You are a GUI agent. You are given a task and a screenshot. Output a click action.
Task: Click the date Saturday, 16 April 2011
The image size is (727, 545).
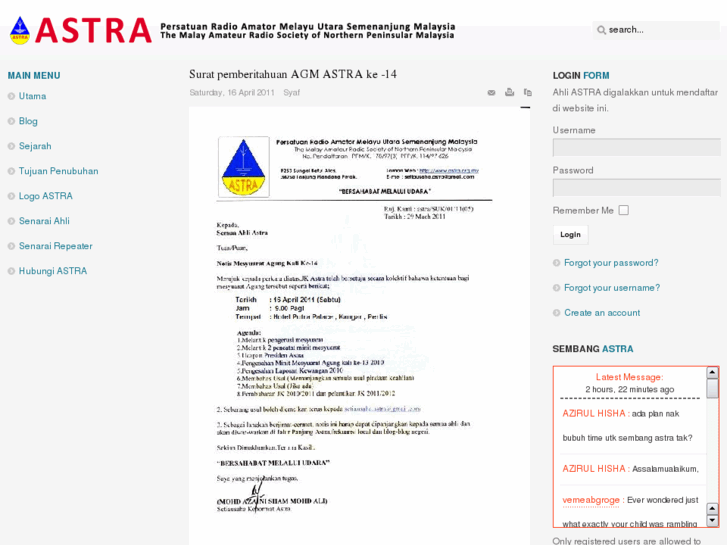(232, 93)
